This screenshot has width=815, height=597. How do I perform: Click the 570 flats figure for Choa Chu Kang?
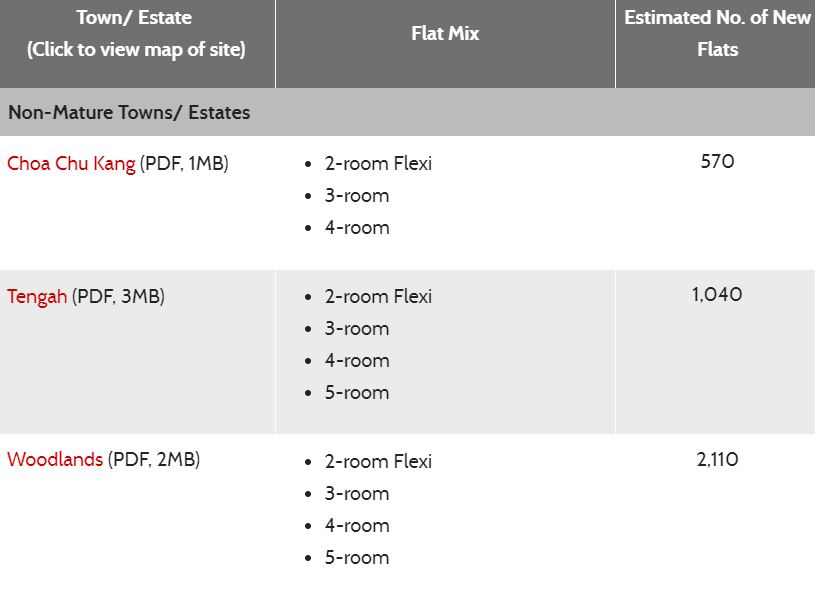[x=717, y=161]
